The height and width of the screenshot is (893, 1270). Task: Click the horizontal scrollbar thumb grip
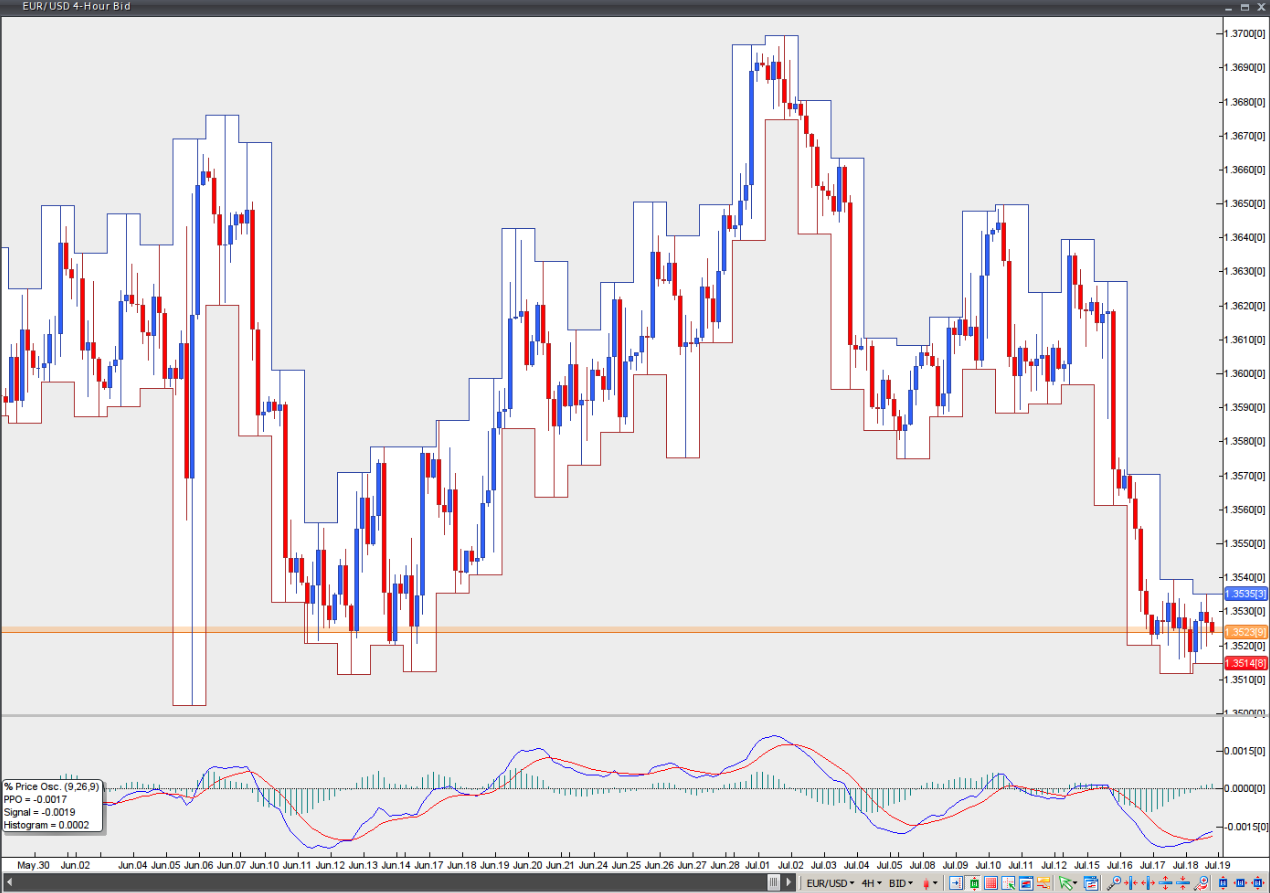tap(773, 883)
